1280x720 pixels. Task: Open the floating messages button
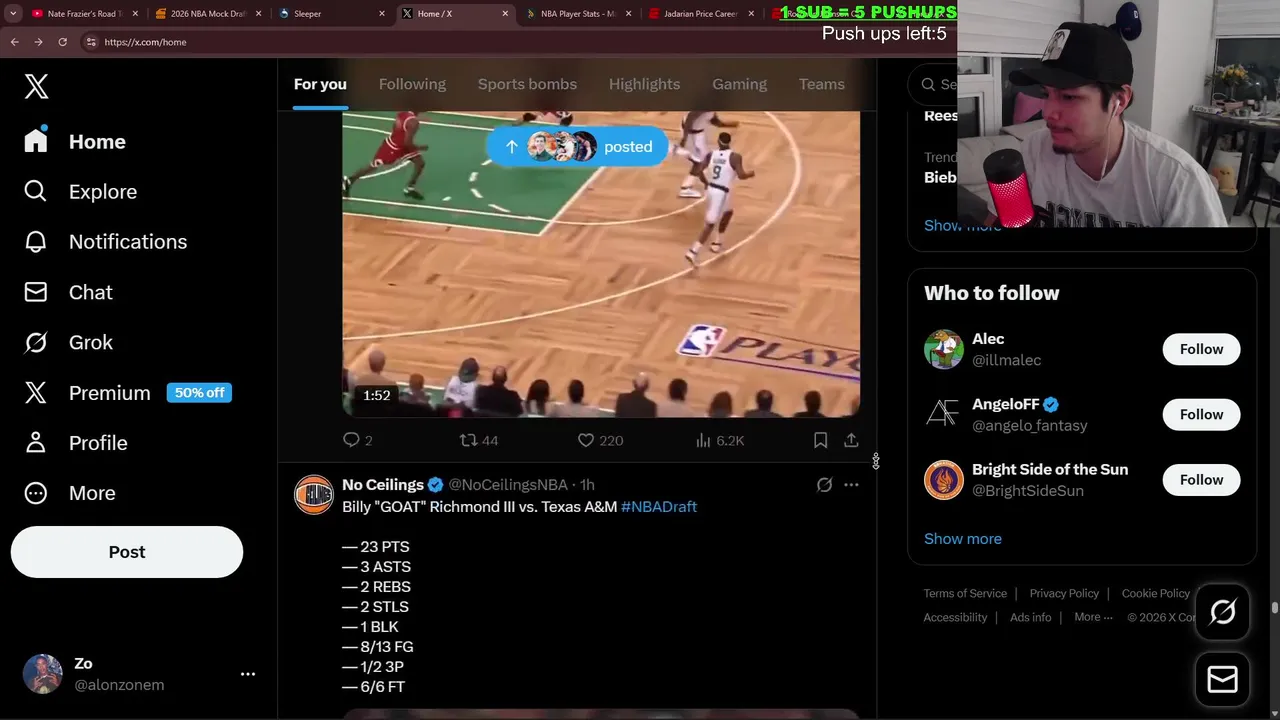pos(1222,680)
